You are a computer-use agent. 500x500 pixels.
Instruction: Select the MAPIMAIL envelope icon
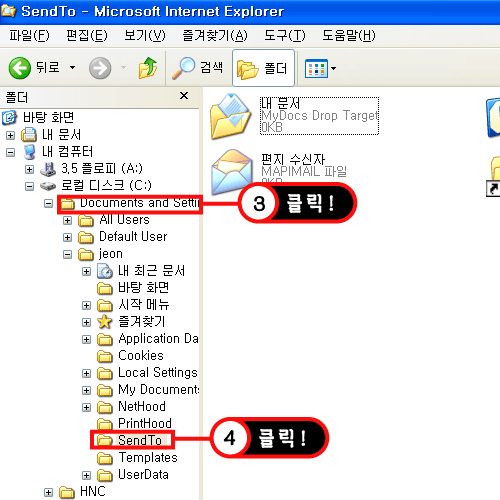[232, 172]
